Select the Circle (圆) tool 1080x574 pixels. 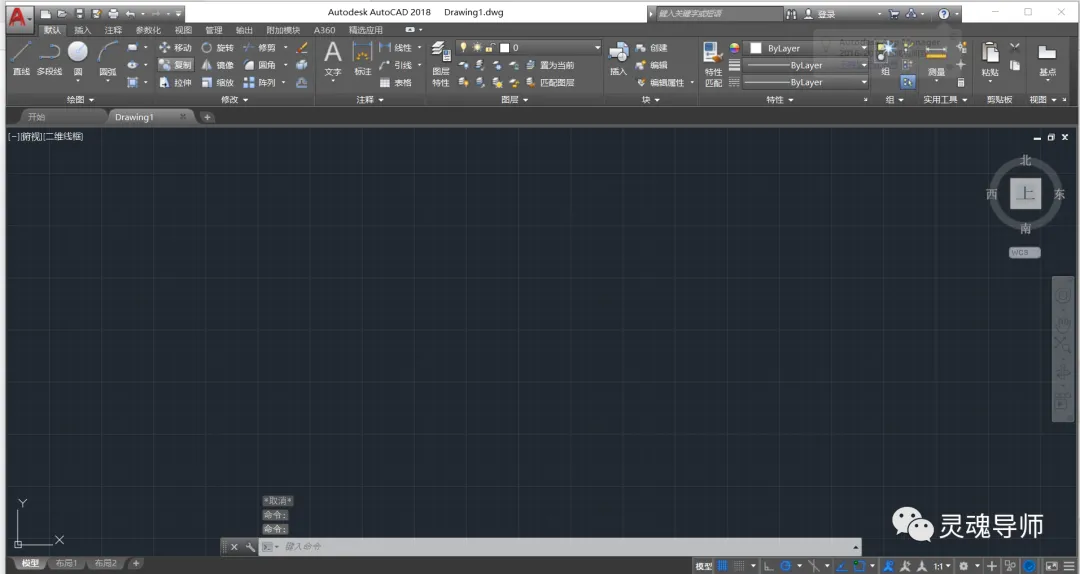click(78, 58)
